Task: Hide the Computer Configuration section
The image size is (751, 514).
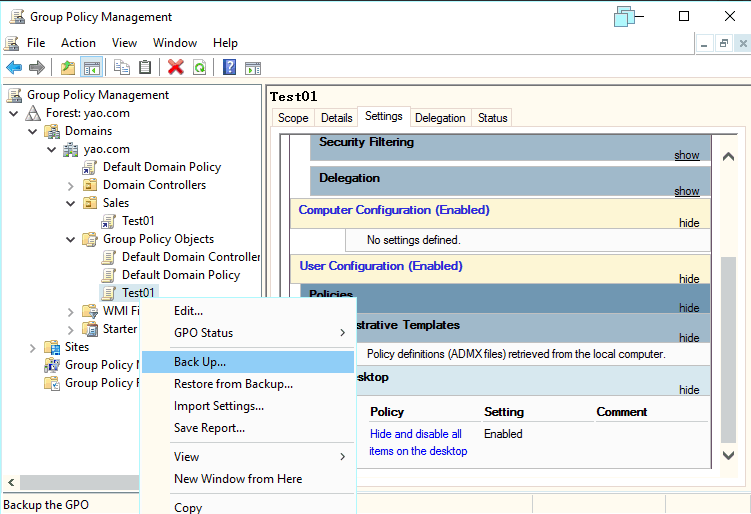Action: 689,223
